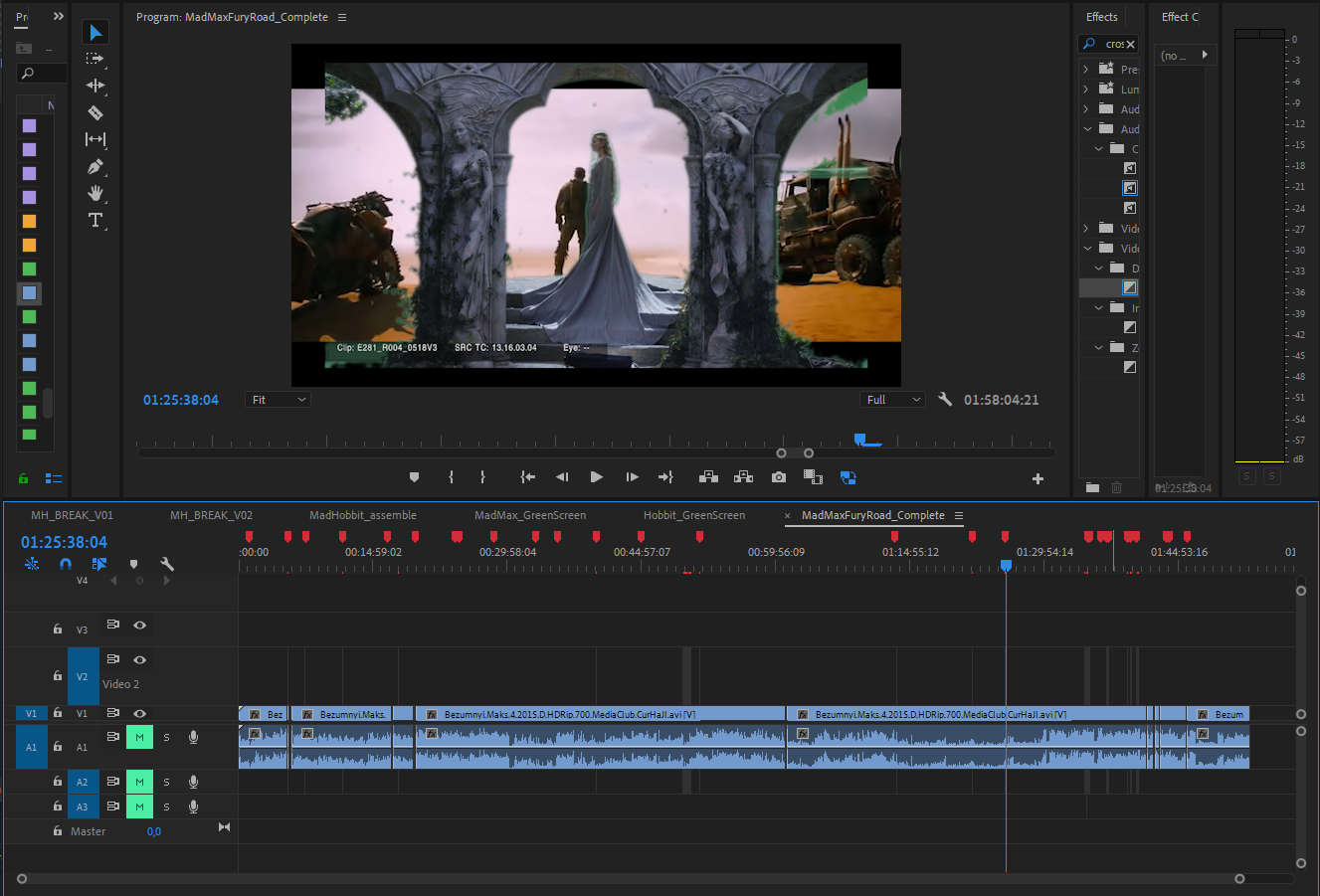Go to In point

pos(528,477)
